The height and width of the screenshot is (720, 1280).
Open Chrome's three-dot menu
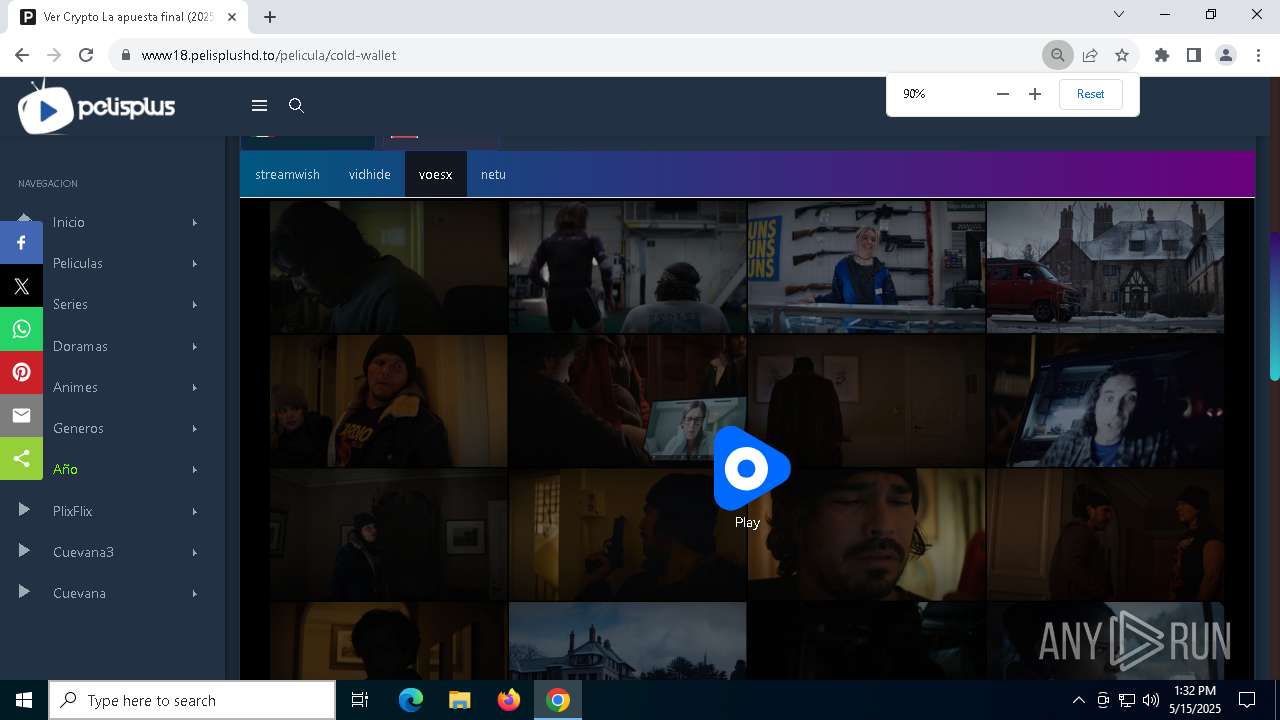[x=1257, y=55]
